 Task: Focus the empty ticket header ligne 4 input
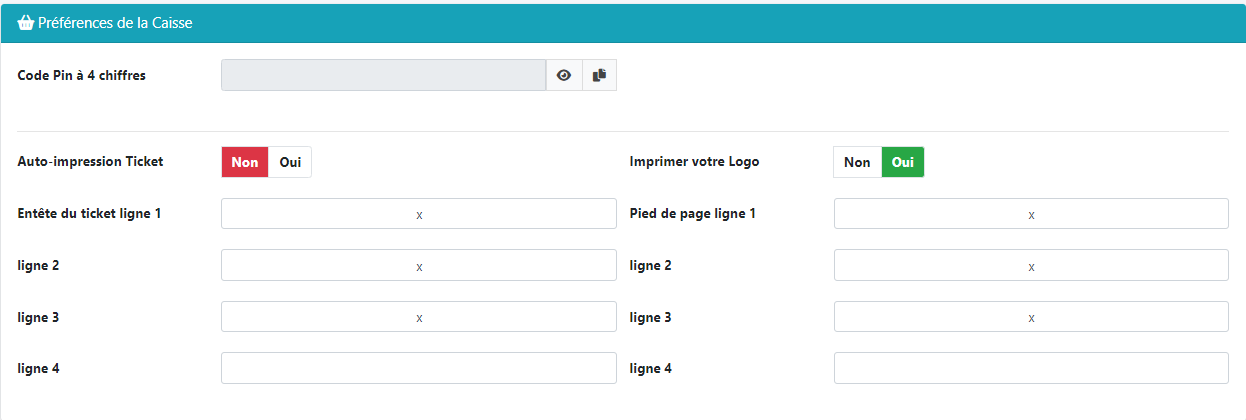pos(418,368)
